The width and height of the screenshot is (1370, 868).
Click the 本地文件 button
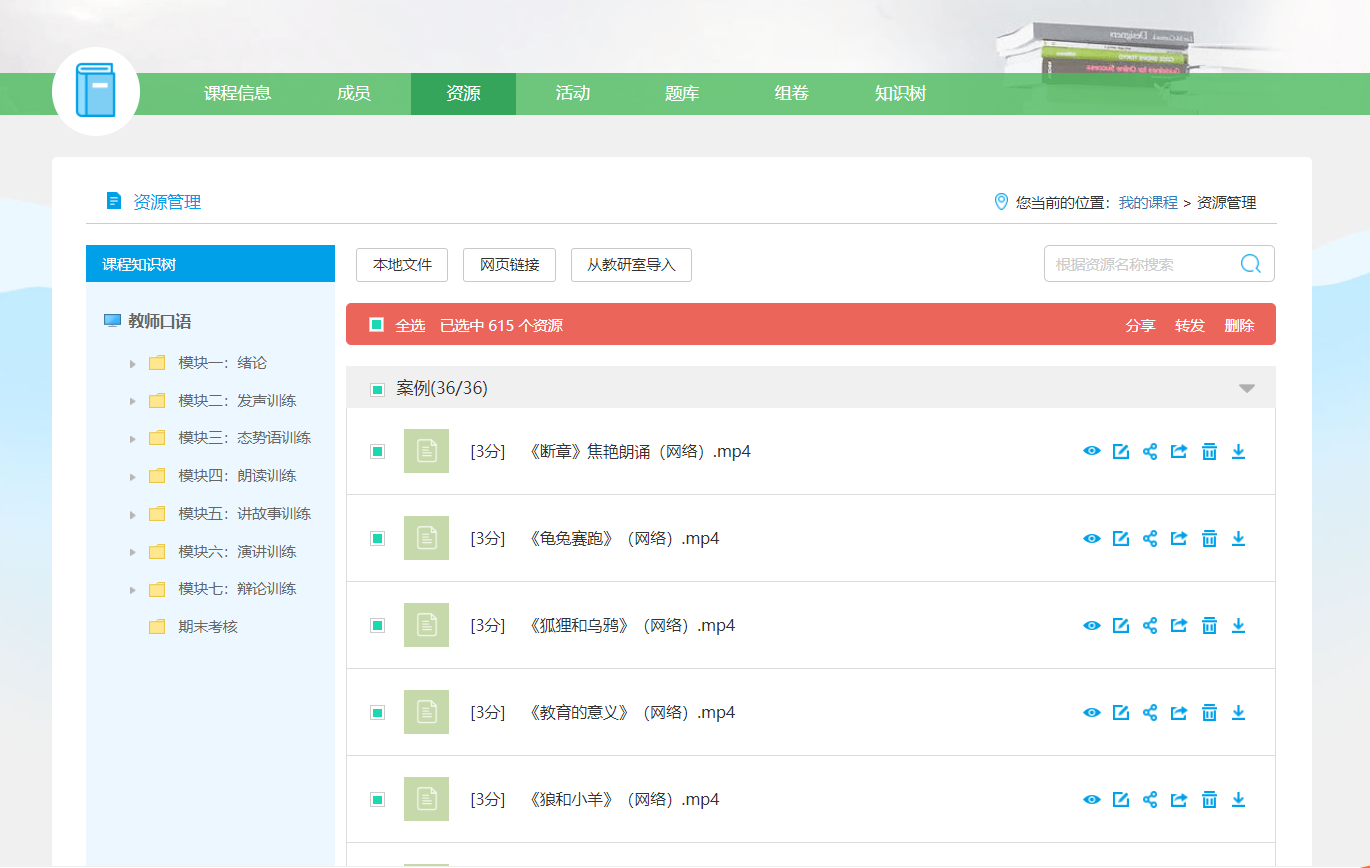[402, 265]
